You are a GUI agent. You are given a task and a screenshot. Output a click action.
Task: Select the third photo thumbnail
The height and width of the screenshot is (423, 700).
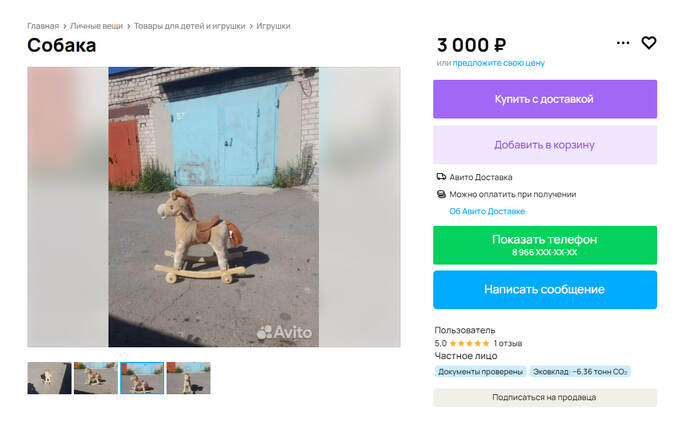142,378
